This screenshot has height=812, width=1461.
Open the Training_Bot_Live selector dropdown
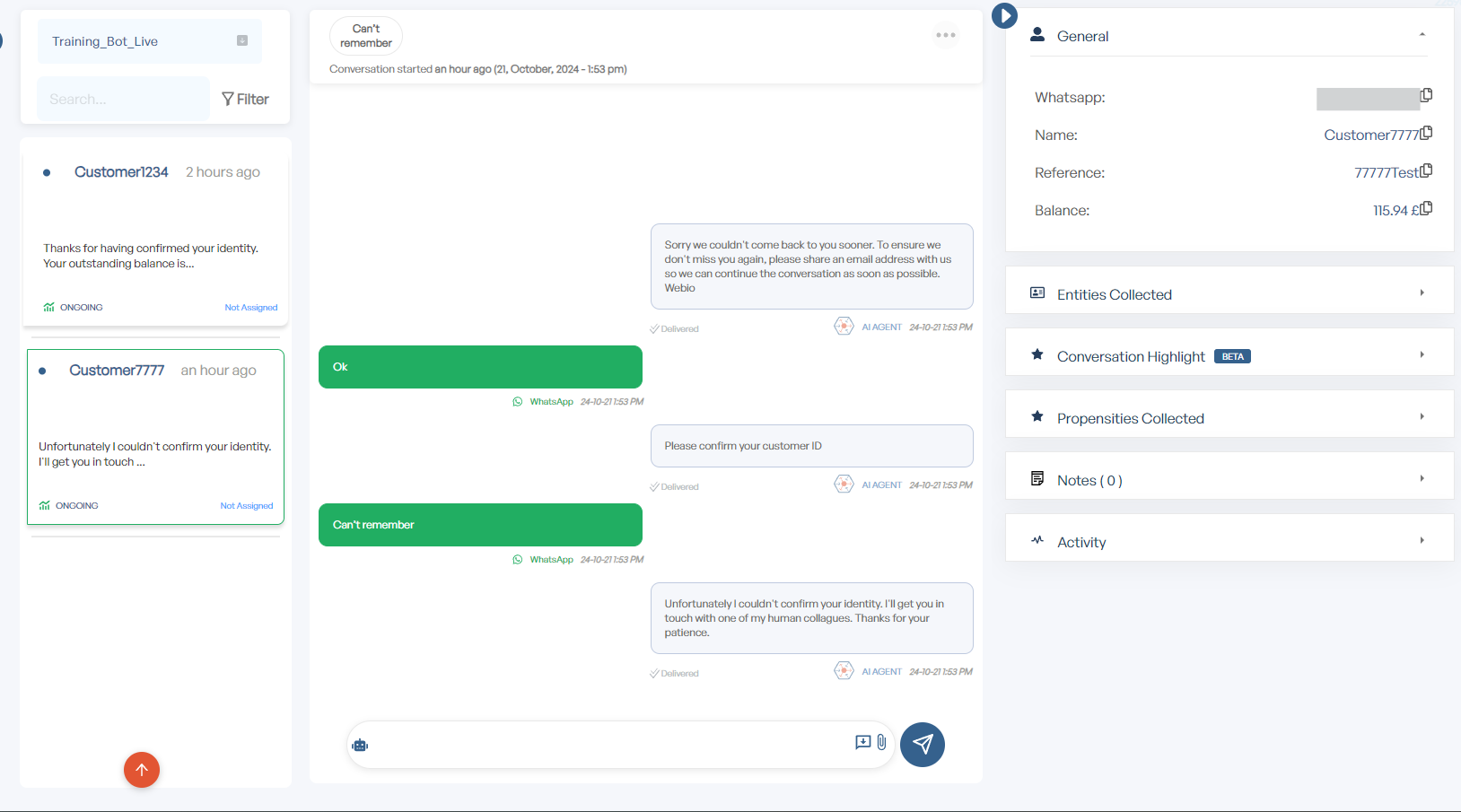tap(150, 41)
